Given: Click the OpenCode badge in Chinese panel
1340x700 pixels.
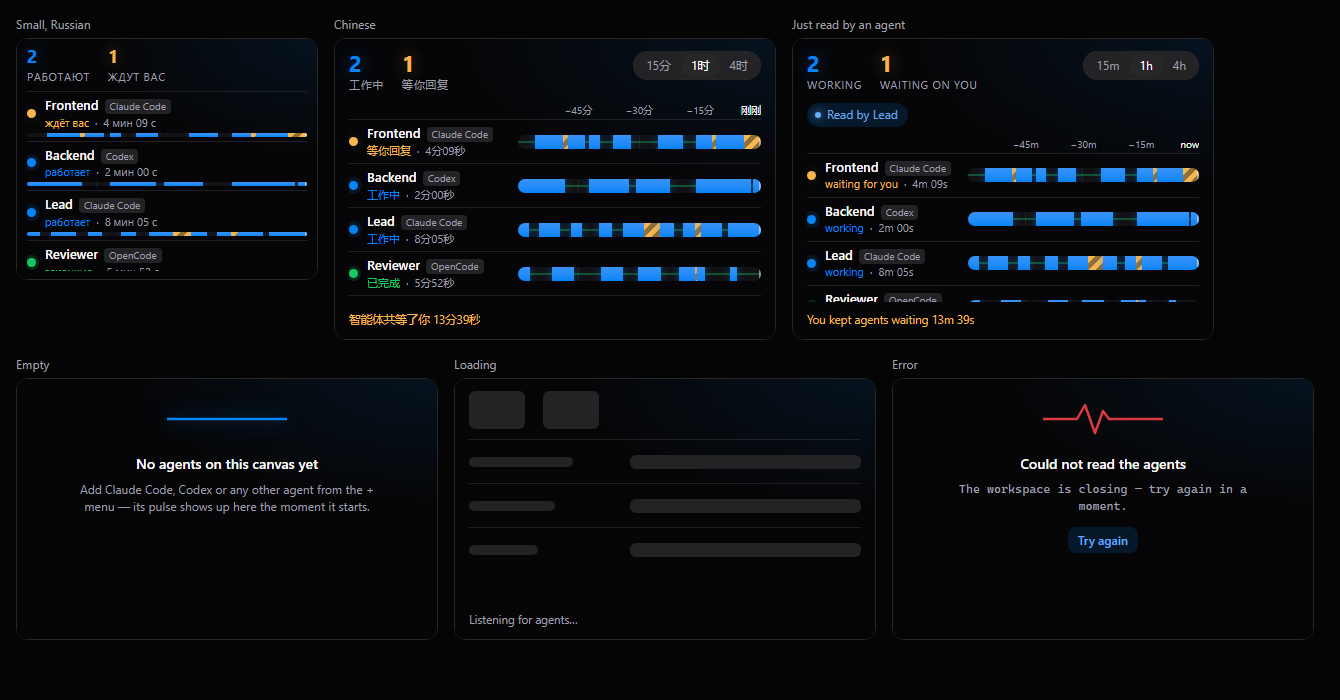Looking at the screenshot, I should coord(455,266).
